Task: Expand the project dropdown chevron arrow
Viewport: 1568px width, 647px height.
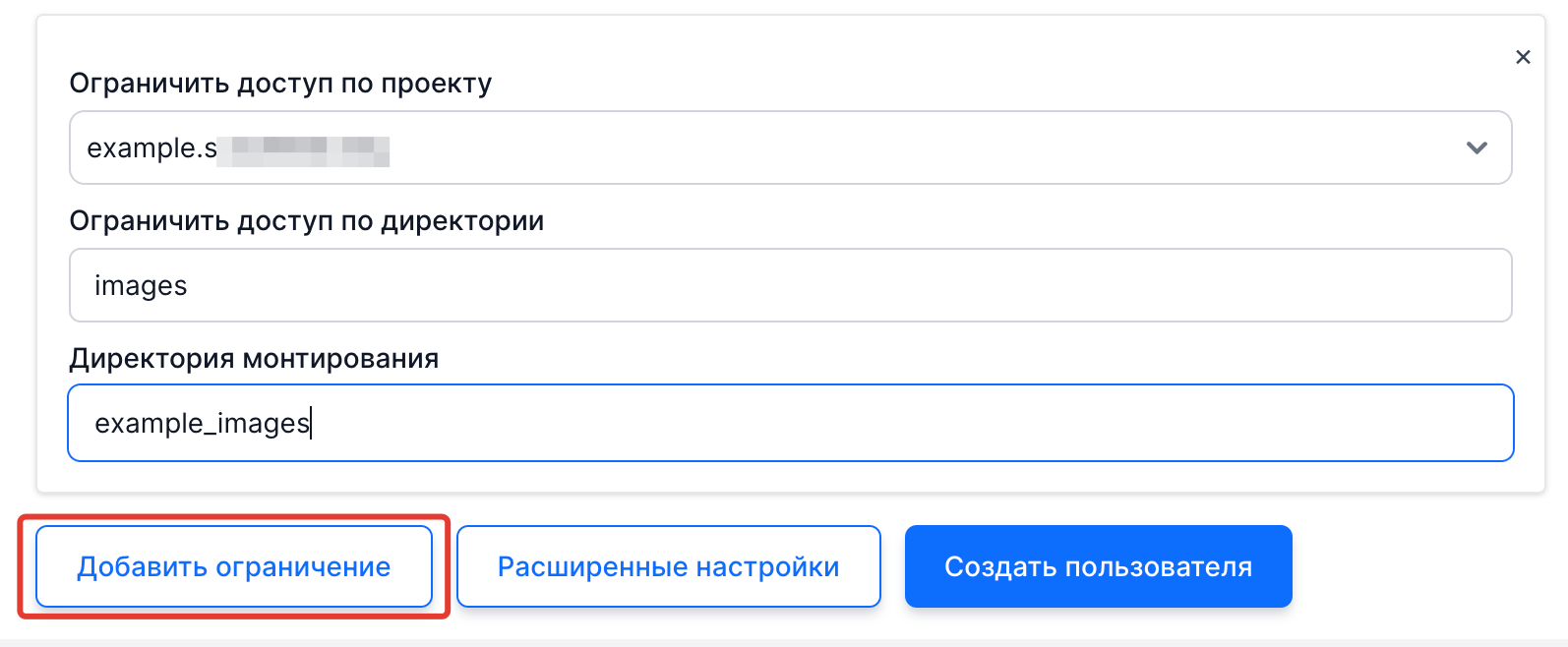Action: 1477,147
